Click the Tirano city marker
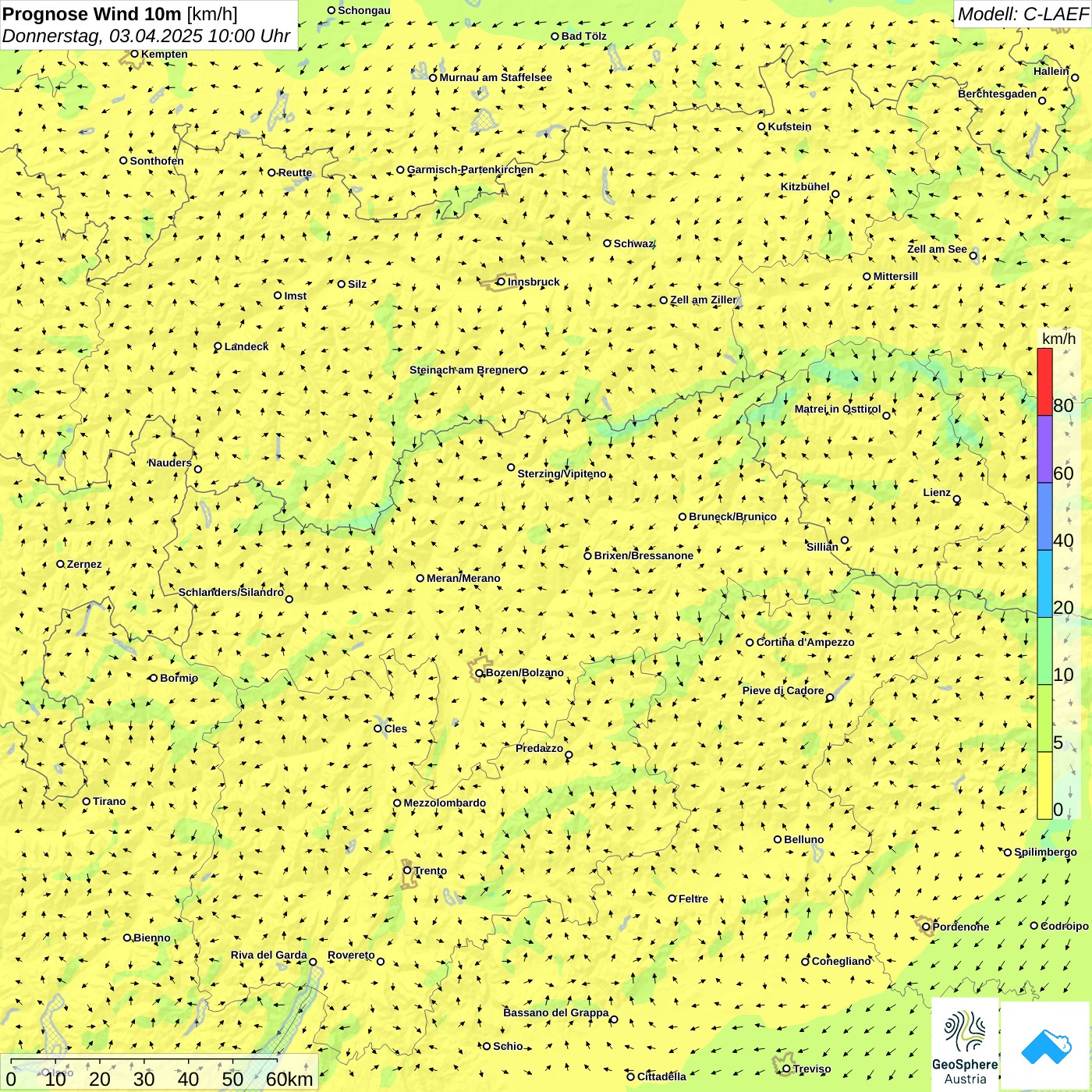The image size is (1092, 1092). (87, 801)
